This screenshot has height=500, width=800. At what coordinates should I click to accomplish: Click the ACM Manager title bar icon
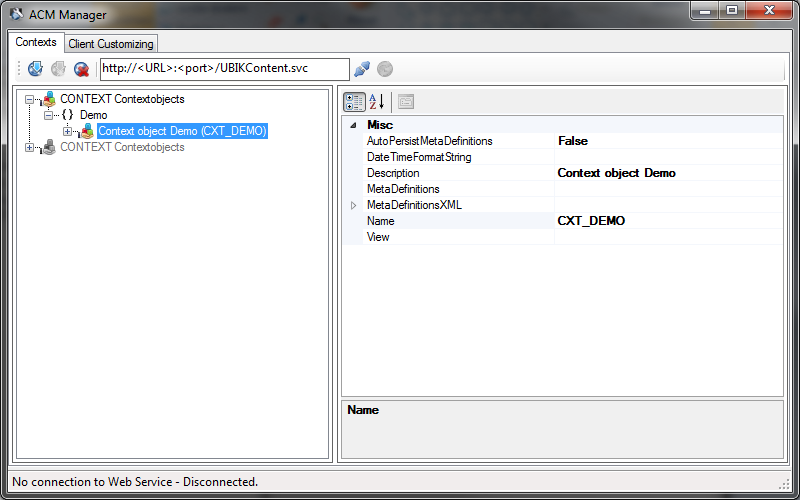[x=16, y=15]
